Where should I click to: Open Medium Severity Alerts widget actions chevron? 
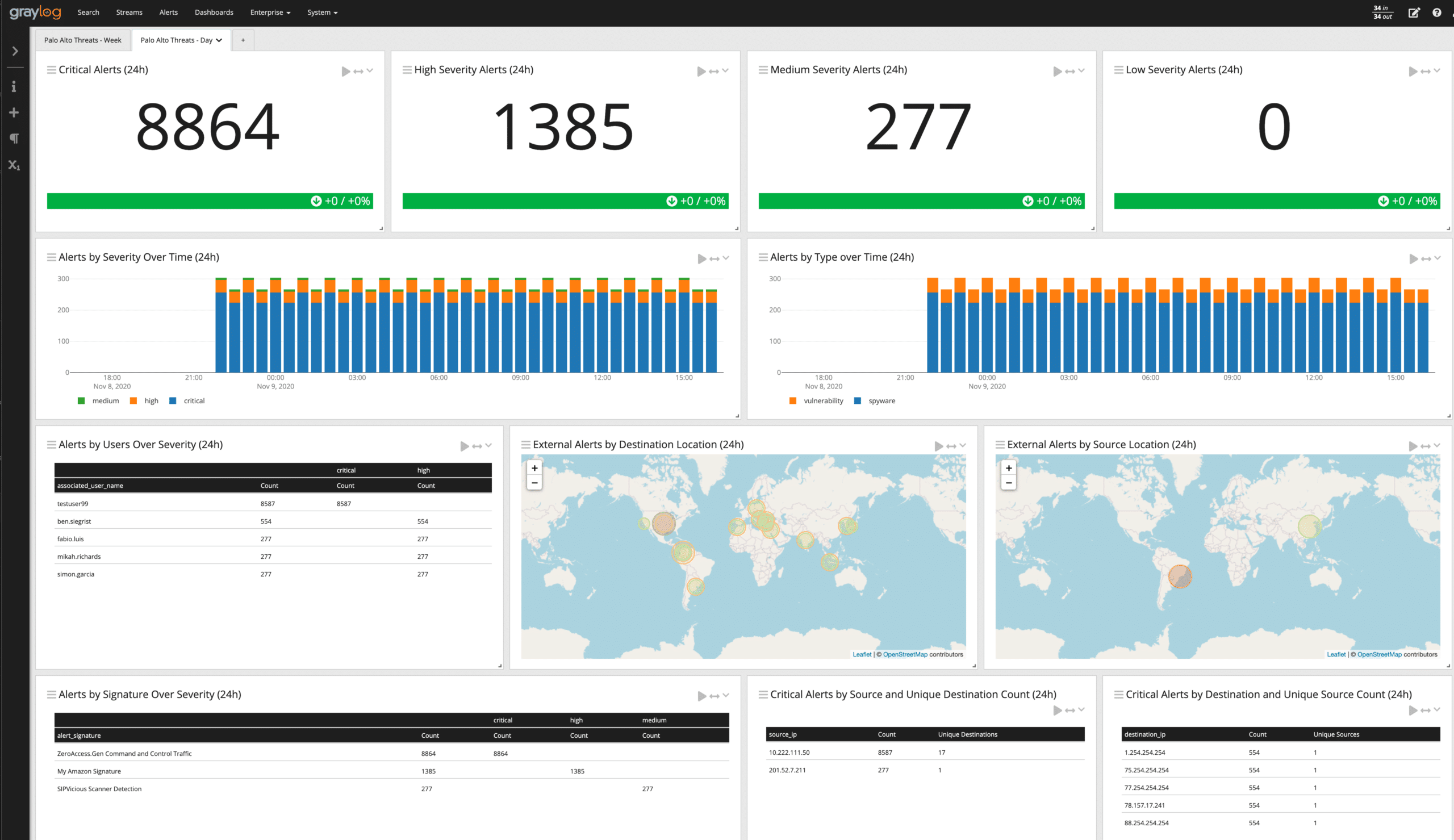1081,71
